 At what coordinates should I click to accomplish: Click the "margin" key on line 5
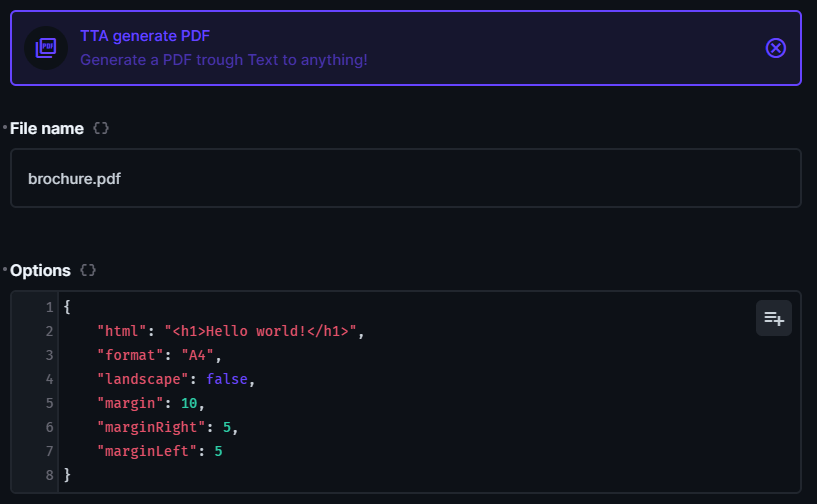click(130, 403)
